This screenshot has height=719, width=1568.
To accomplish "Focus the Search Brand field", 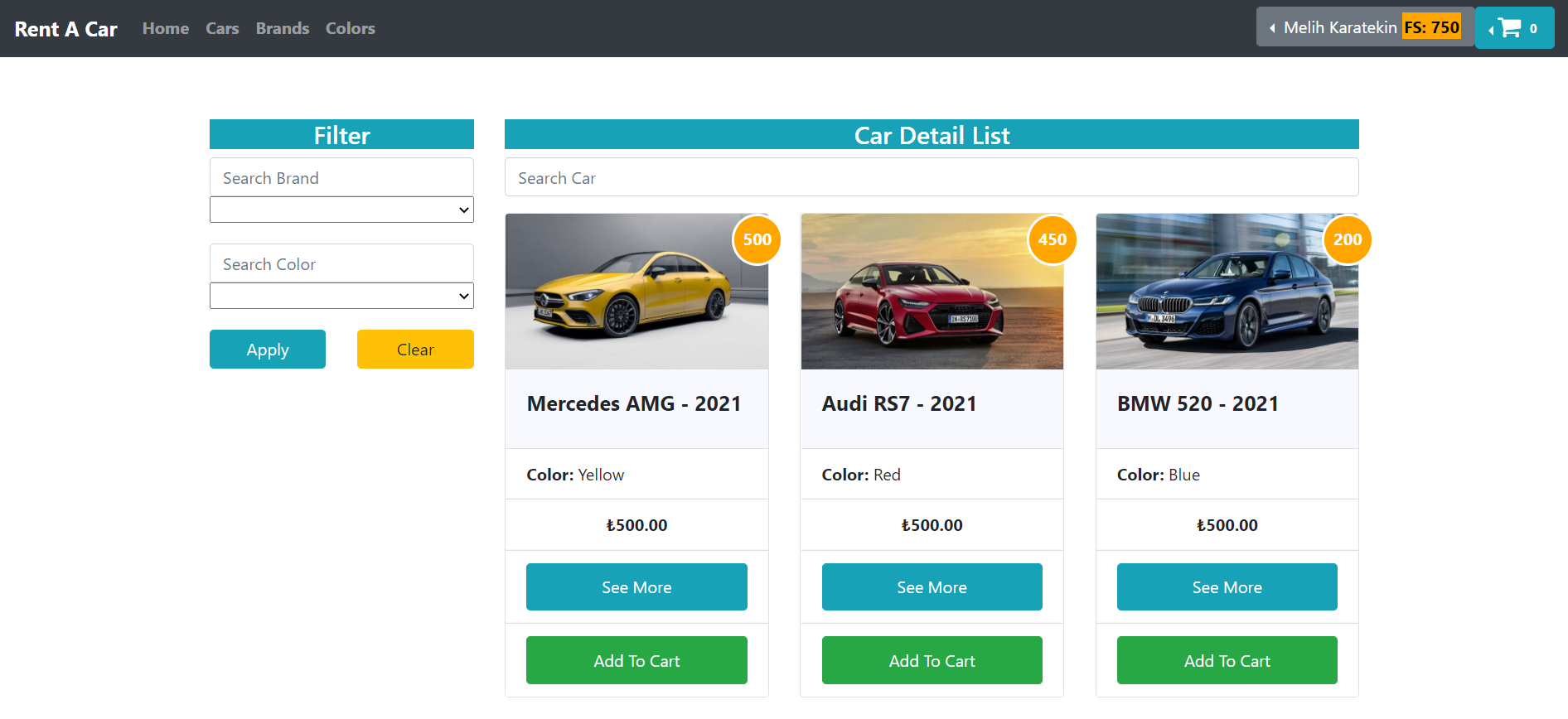I will pos(341,177).
